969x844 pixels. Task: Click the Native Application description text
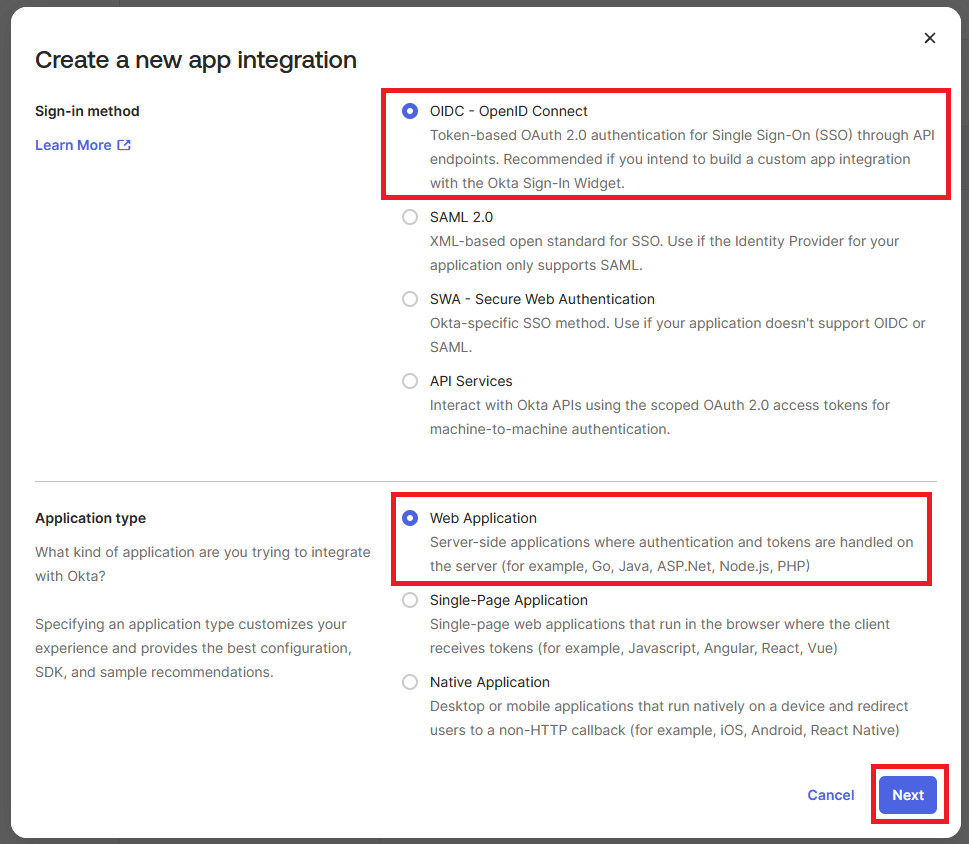click(664, 718)
